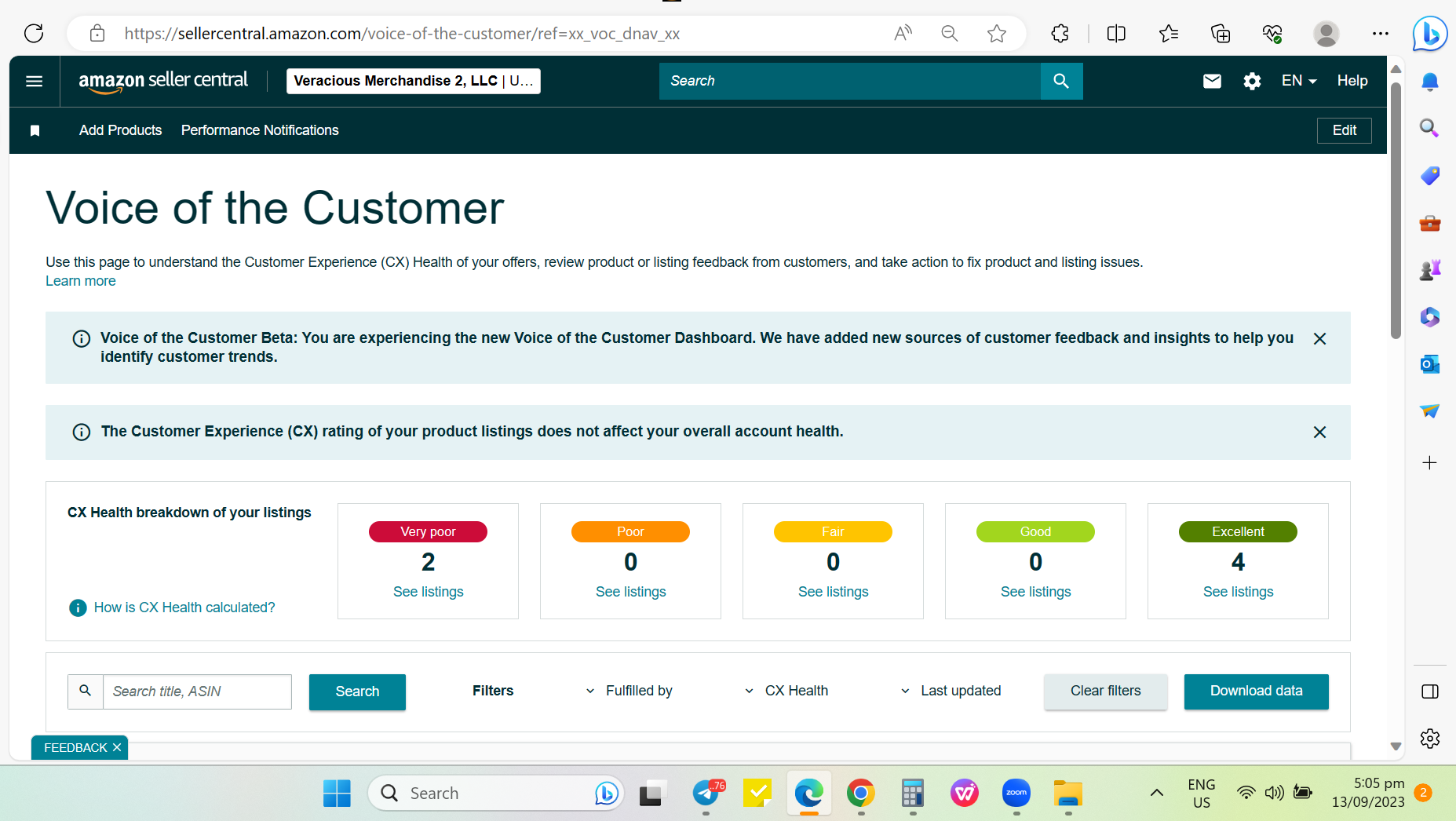Click the teal Search button for listings

click(x=357, y=691)
